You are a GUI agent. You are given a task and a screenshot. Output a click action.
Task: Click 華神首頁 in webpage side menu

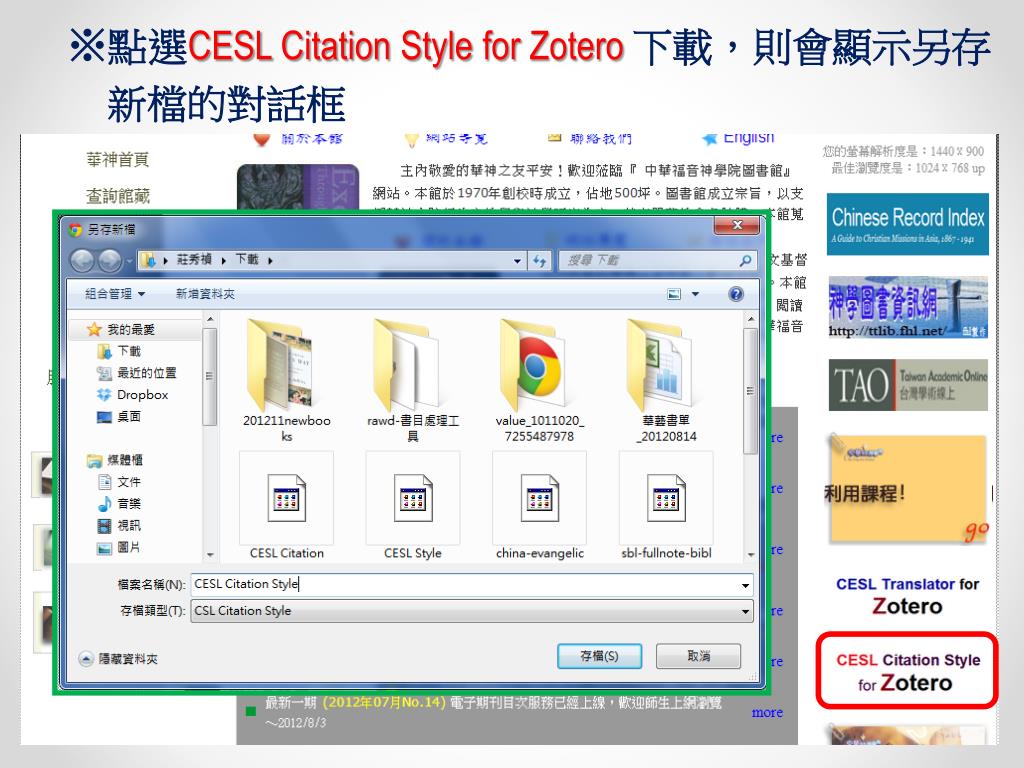118,159
